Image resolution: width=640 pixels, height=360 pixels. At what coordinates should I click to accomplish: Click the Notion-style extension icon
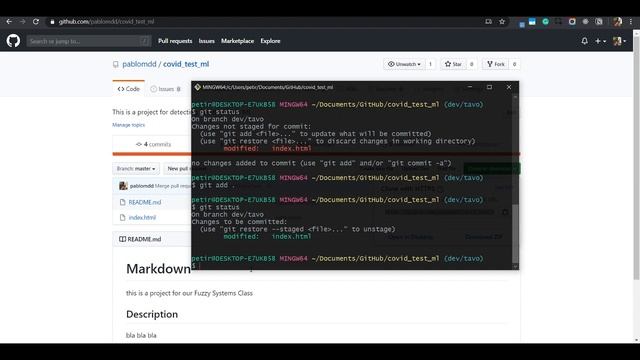(x=599, y=22)
